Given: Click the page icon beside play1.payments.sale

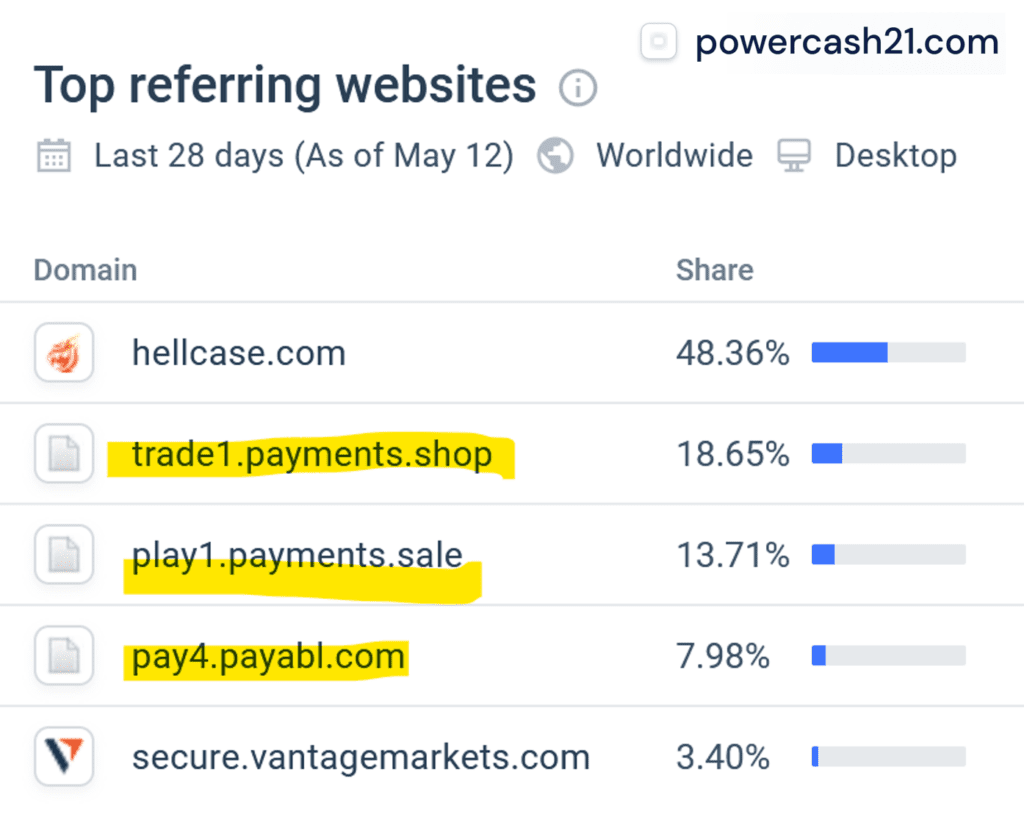Looking at the screenshot, I should (64, 555).
